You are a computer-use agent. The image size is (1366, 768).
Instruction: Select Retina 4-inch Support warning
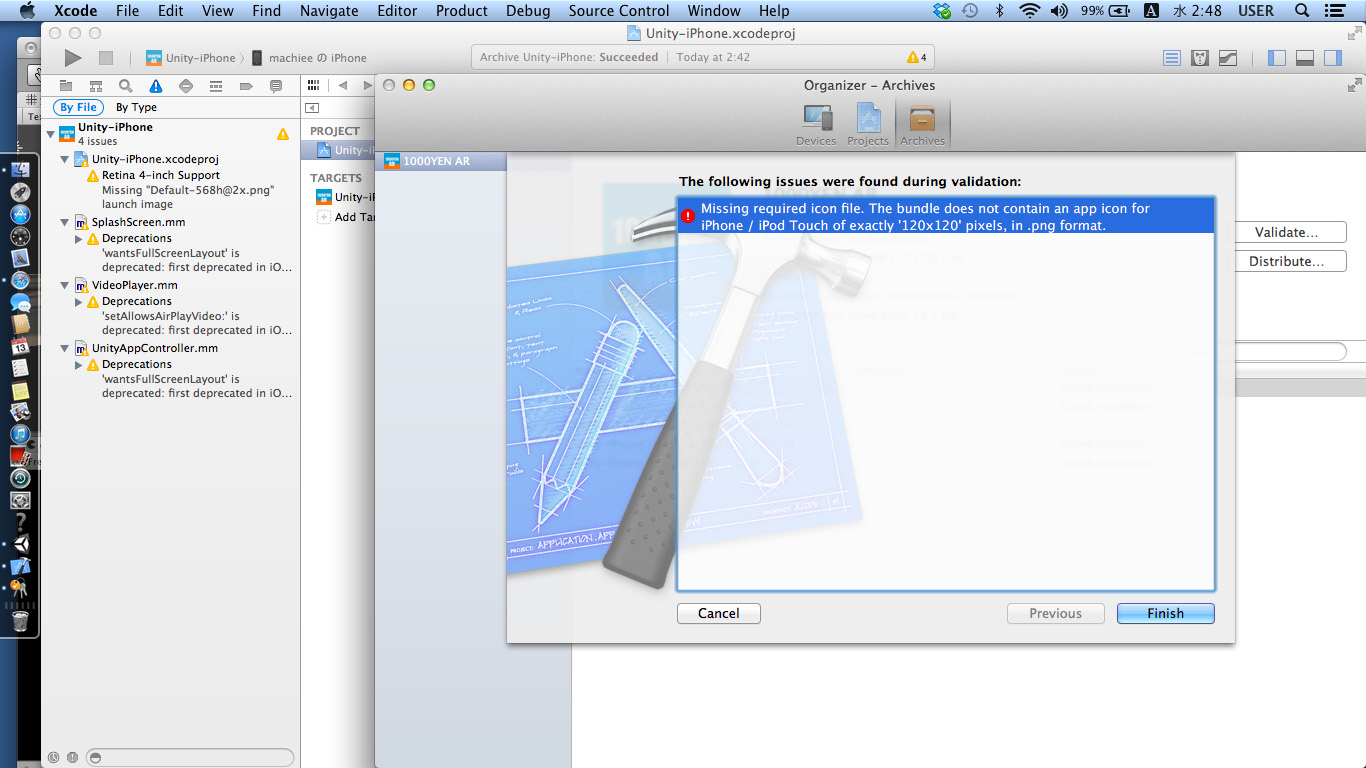[160, 175]
